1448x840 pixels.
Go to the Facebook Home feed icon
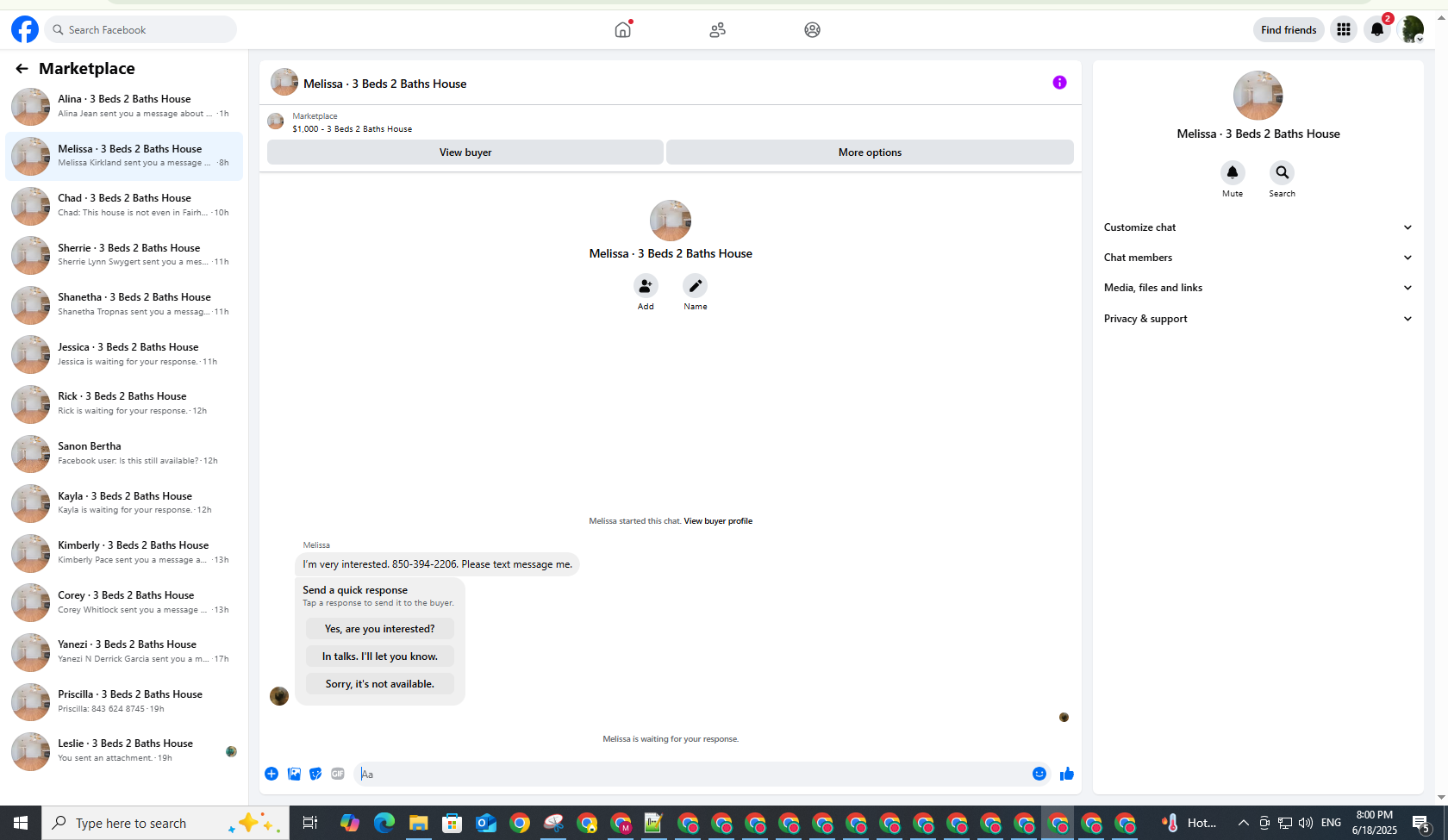[623, 30]
